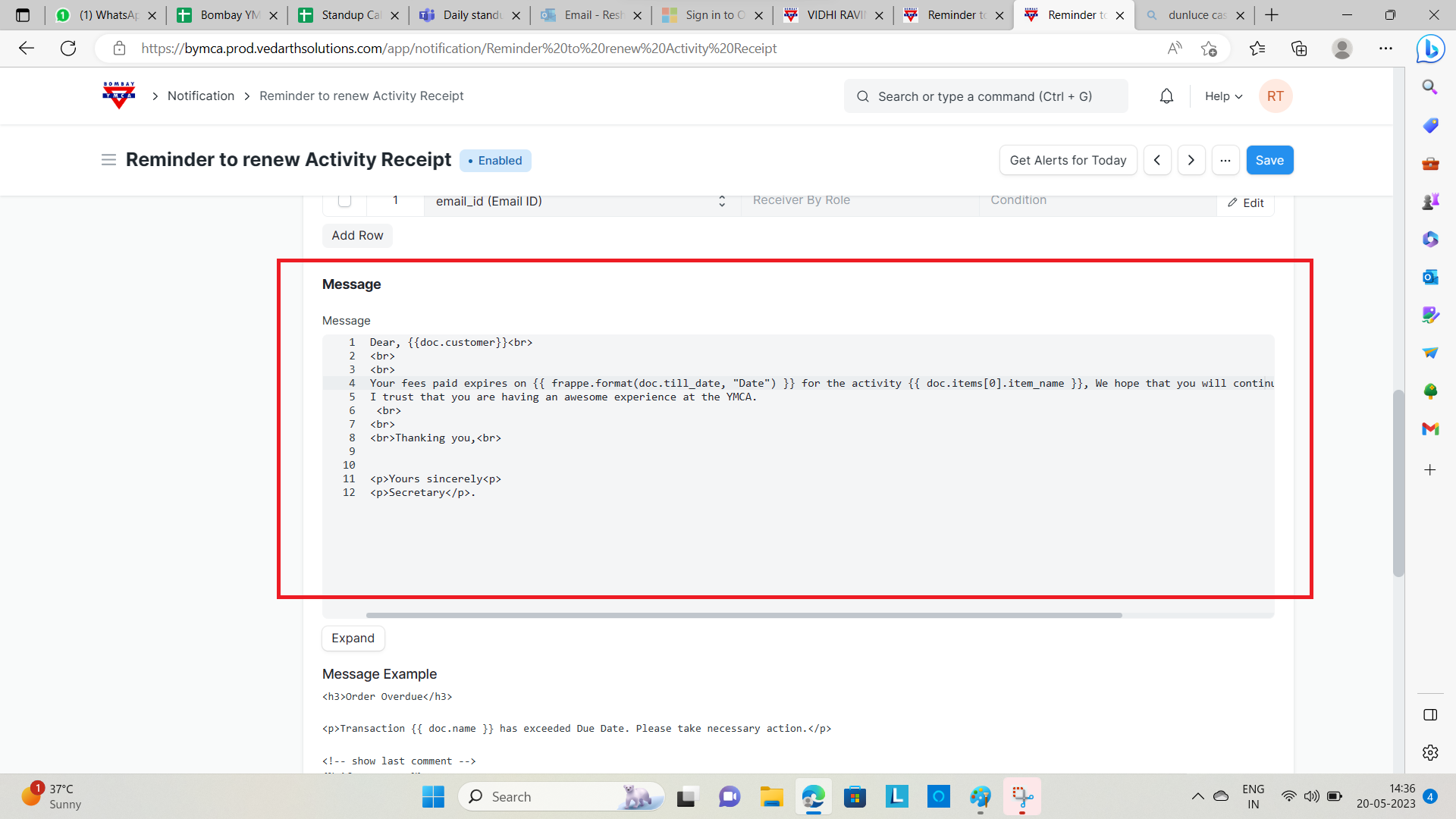Click Expand button below message editor
Screen dimensions: 1456x819
point(353,638)
